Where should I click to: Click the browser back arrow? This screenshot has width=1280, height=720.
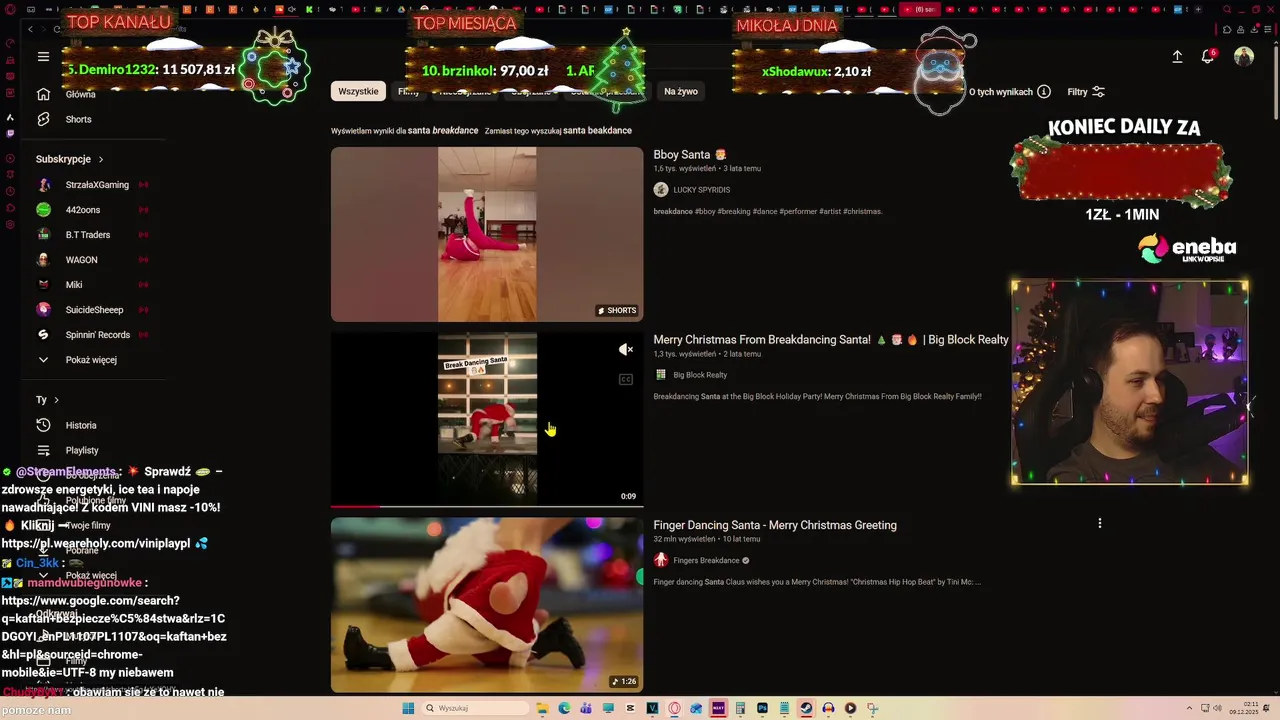point(30,29)
